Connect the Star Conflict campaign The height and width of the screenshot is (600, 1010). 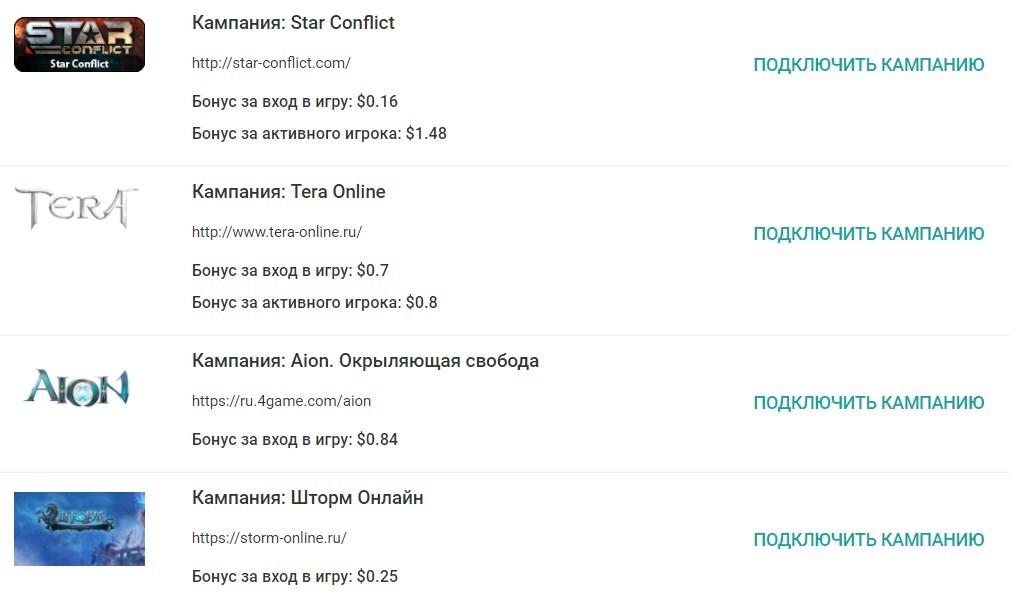coord(869,64)
